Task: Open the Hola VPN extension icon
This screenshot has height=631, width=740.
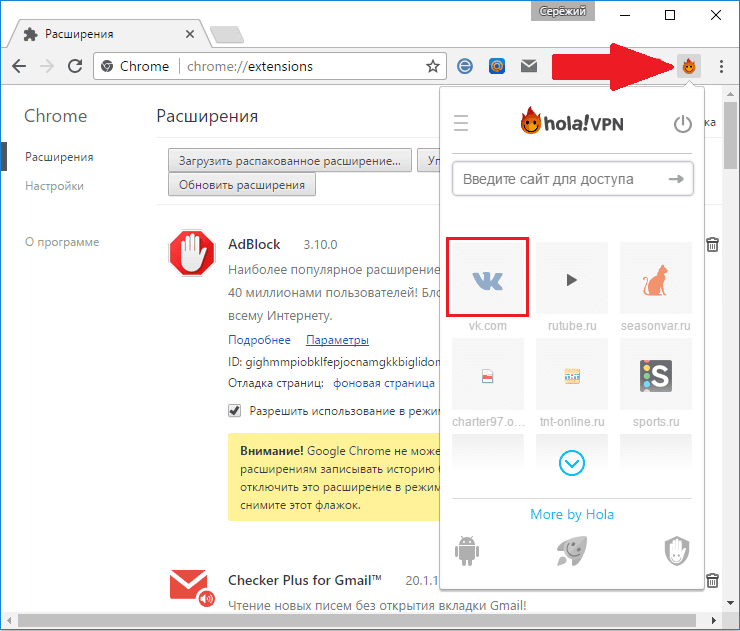Action: 689,66
